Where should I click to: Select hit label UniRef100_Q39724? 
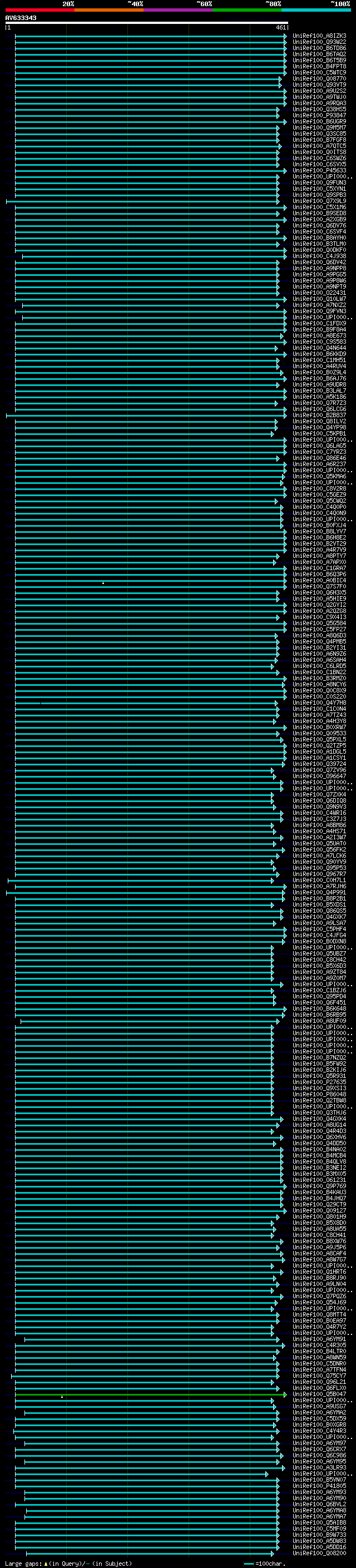pos(319,764)
